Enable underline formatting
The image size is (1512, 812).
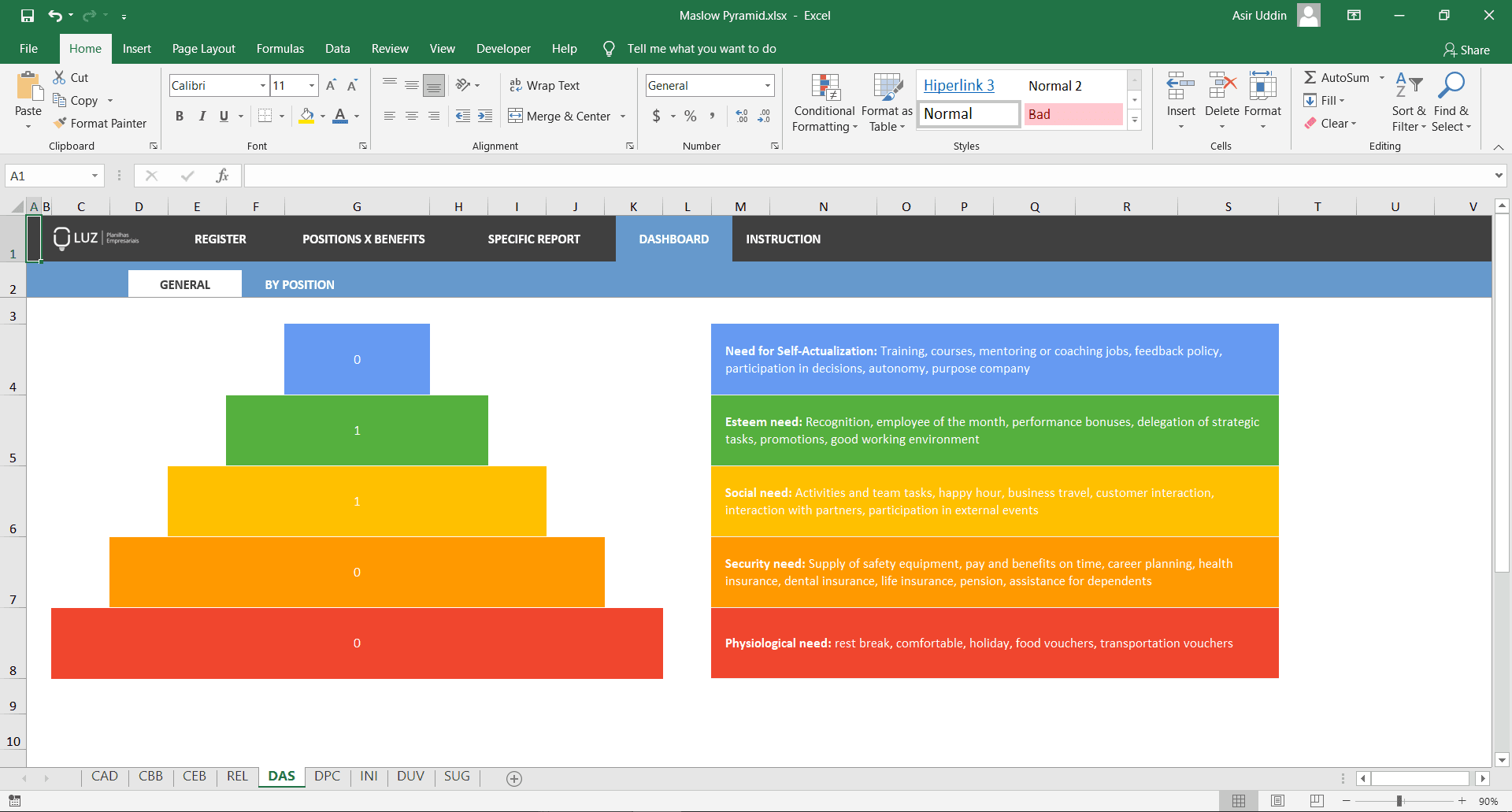coord(223,116)
